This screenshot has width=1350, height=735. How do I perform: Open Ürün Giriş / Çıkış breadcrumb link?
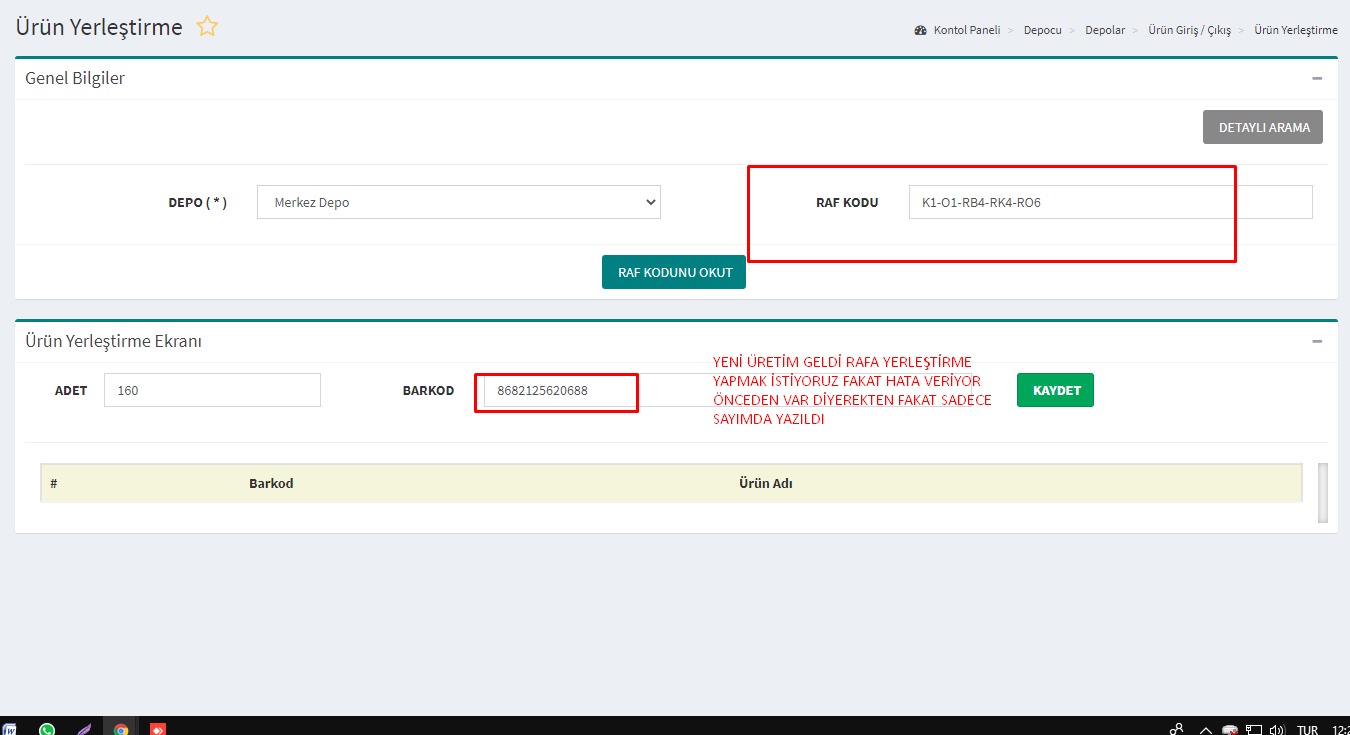pos(1189,30)
